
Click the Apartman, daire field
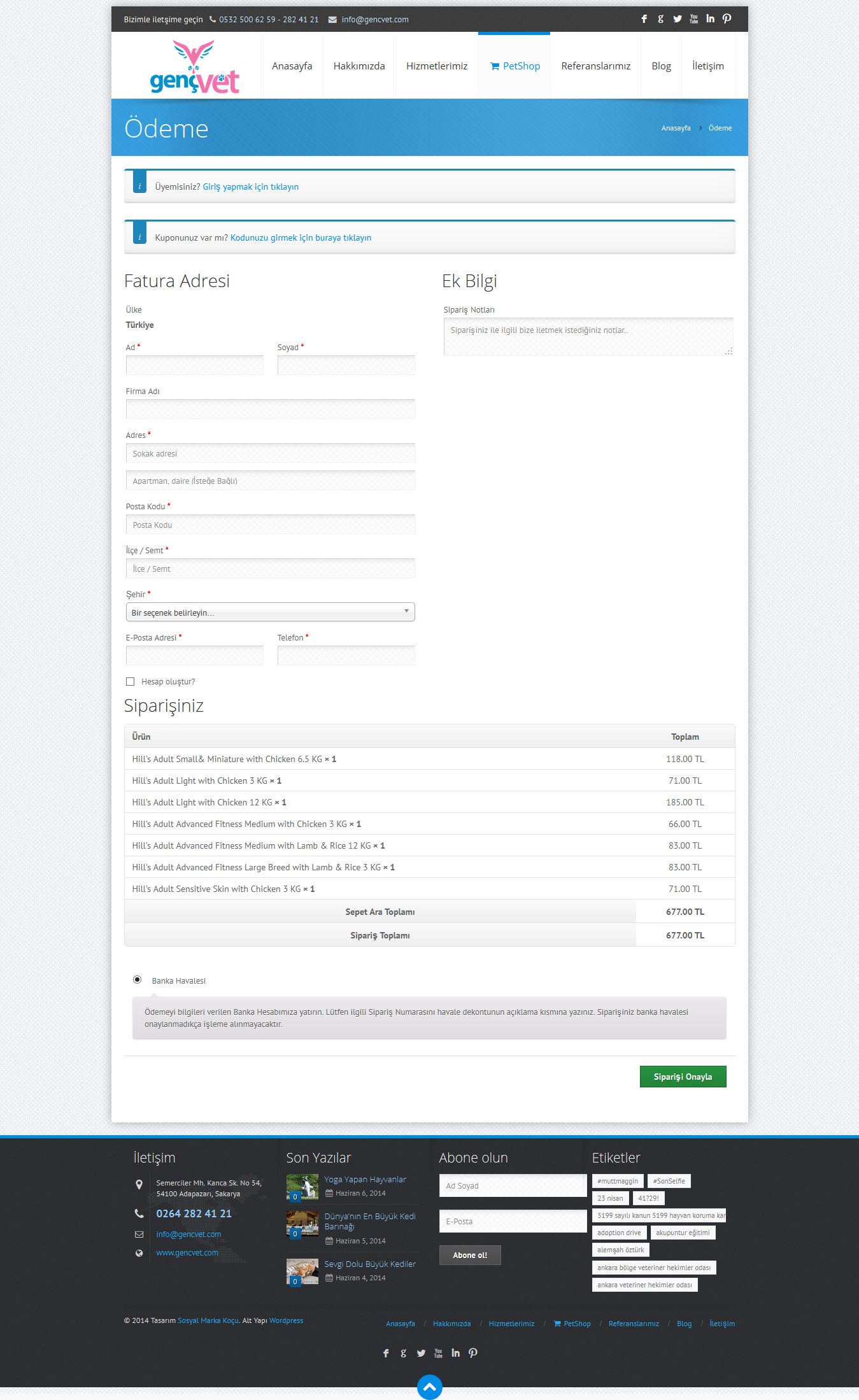(x=270, y=481)
